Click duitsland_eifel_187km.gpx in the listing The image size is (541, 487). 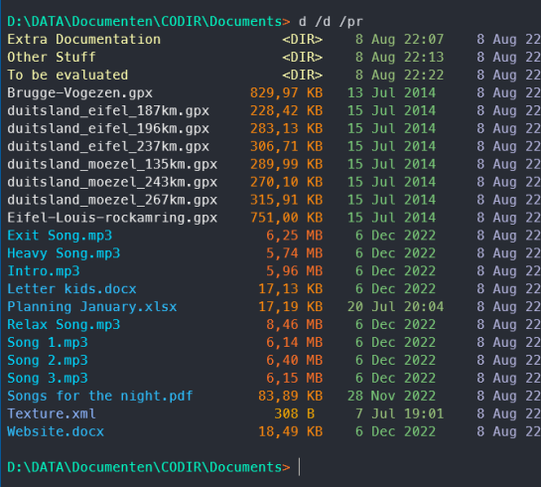108,111
